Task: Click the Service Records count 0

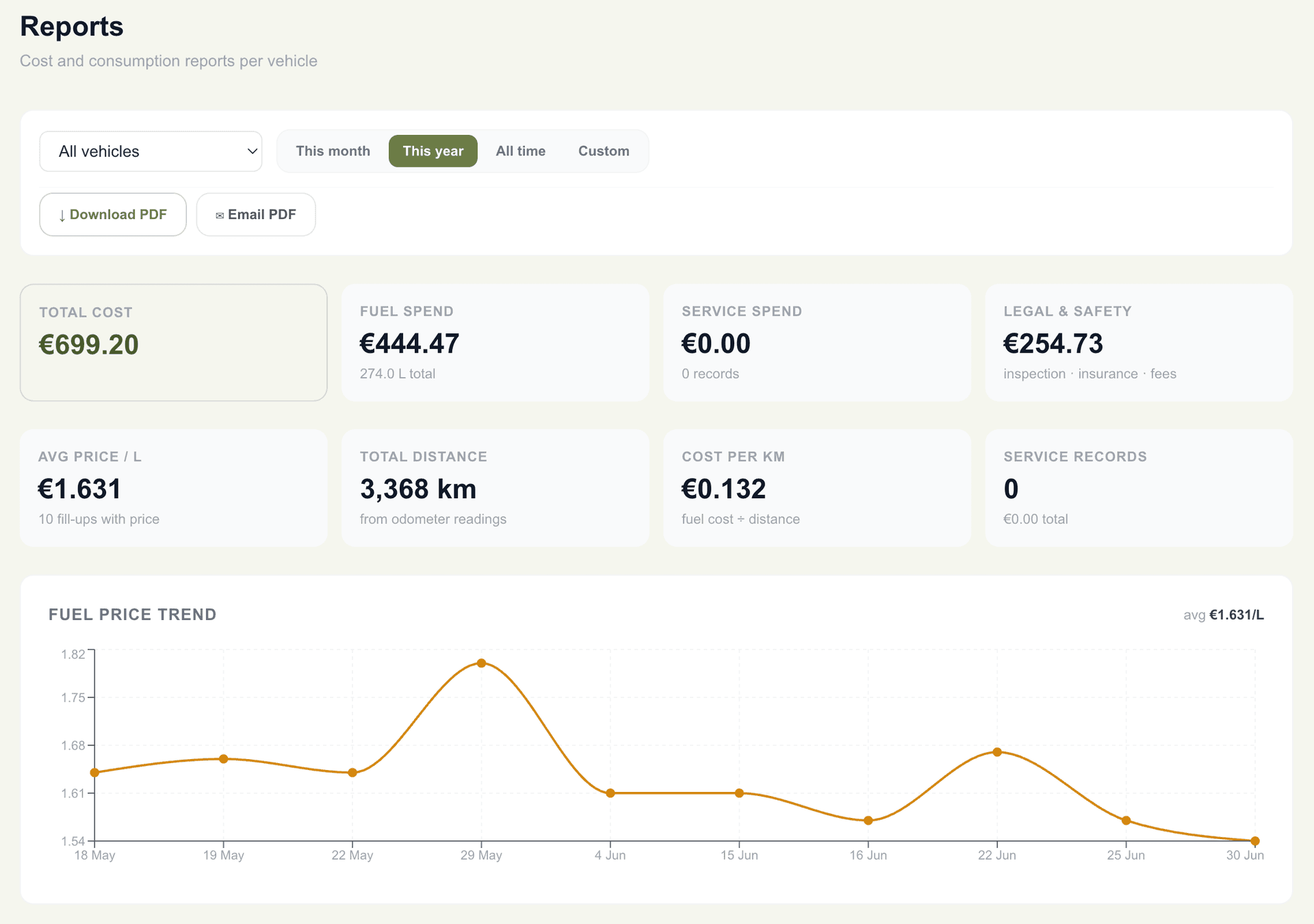Action: click(1011, 489)
